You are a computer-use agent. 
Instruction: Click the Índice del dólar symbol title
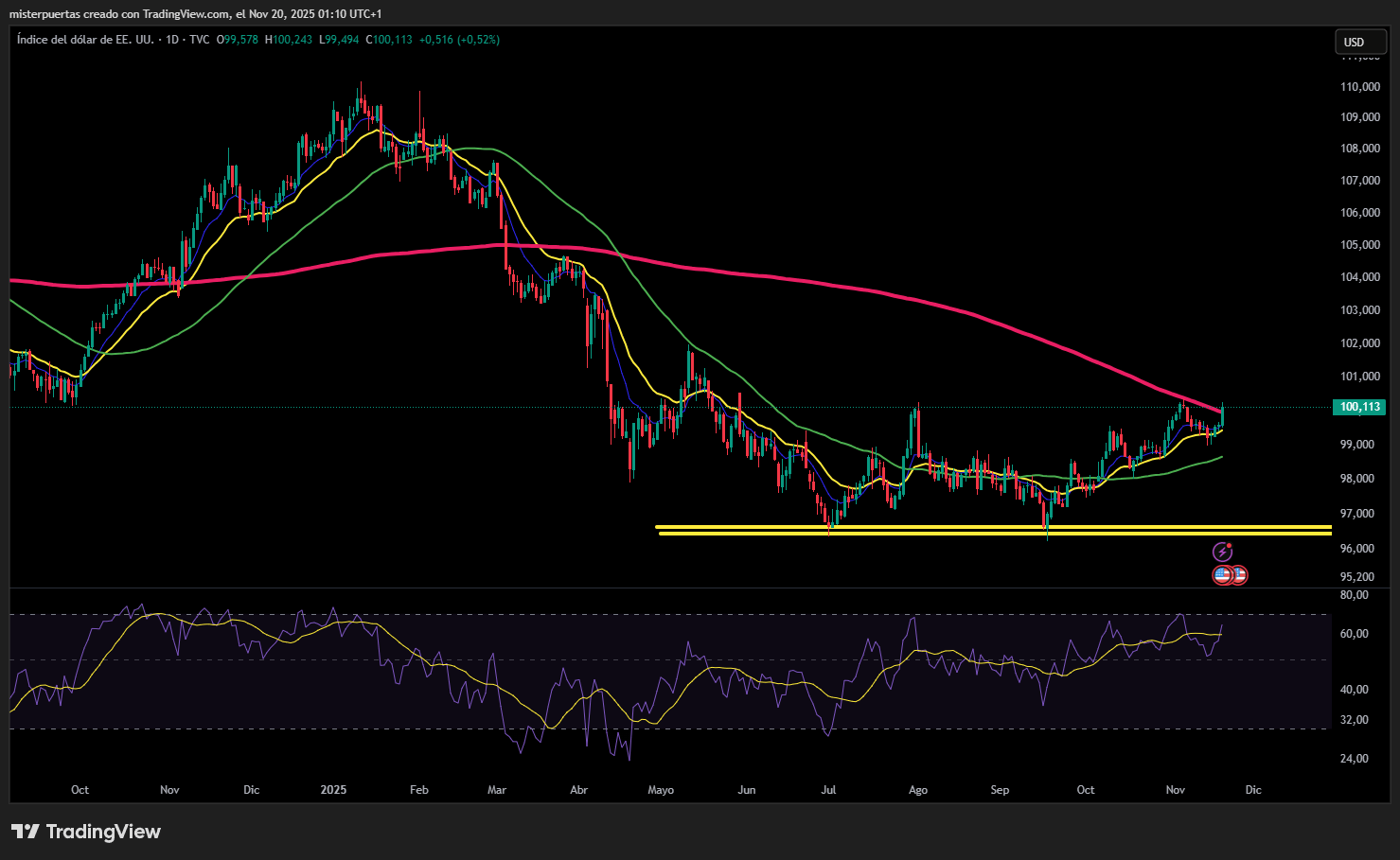[x=85, y=40]
